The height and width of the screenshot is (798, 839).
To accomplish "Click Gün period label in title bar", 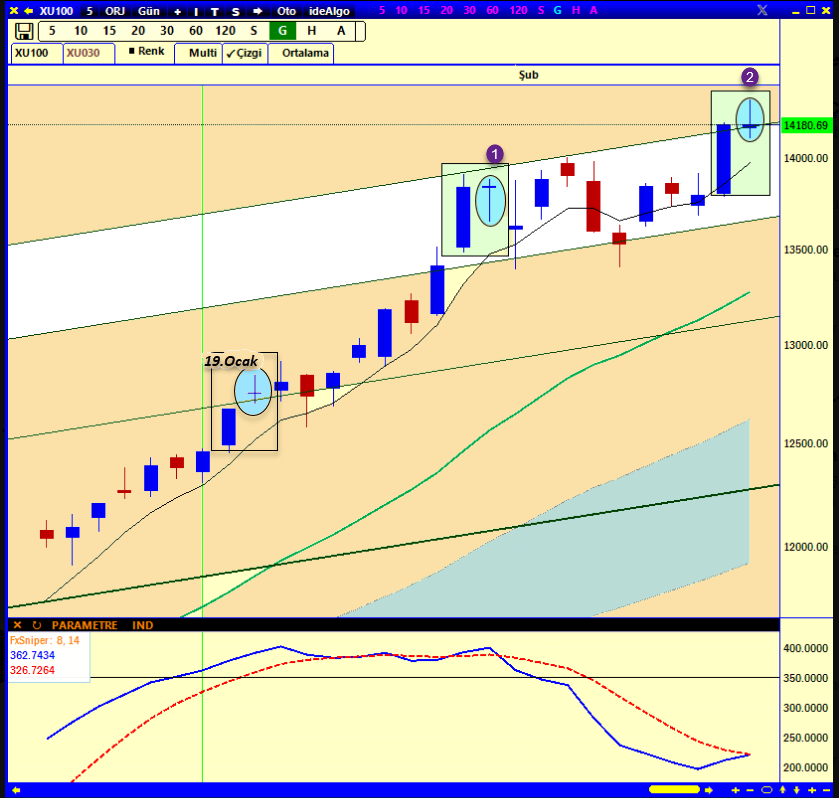I will [149, 11].
